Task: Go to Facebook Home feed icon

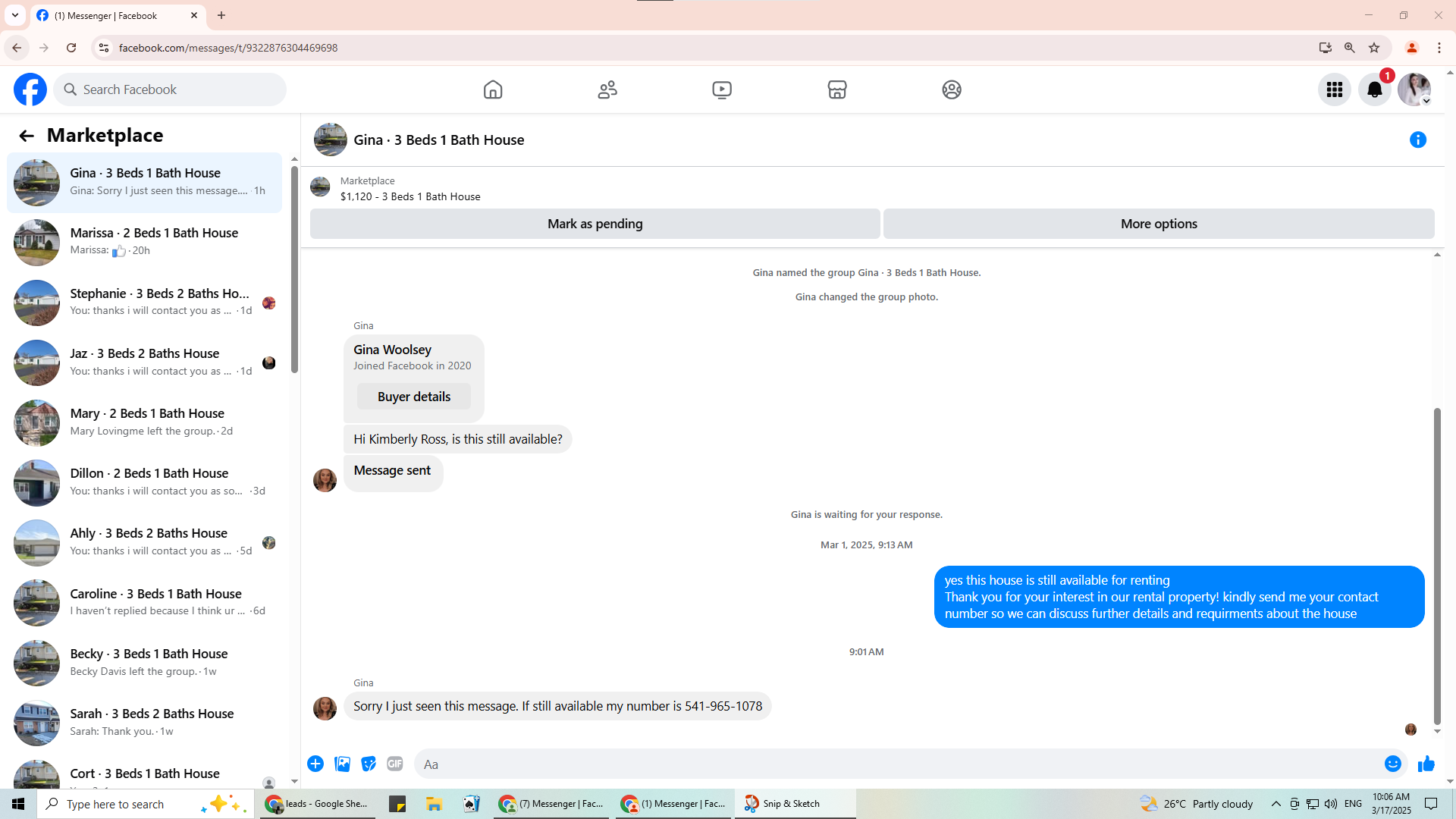Action: (493, 89)
